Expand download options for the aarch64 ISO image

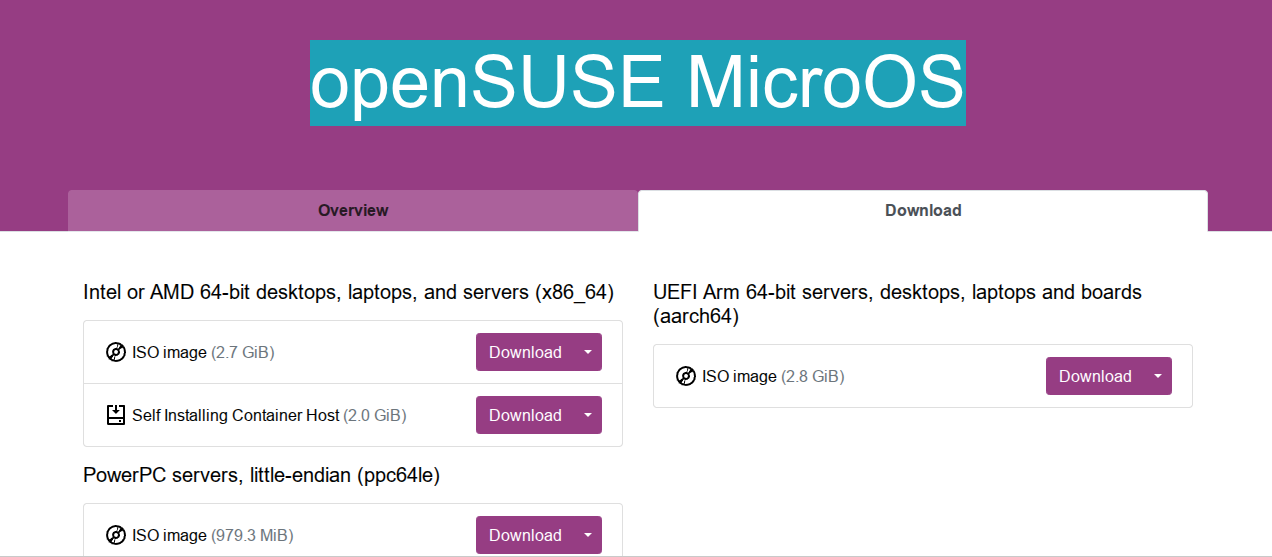click(x=1158, y=376)
